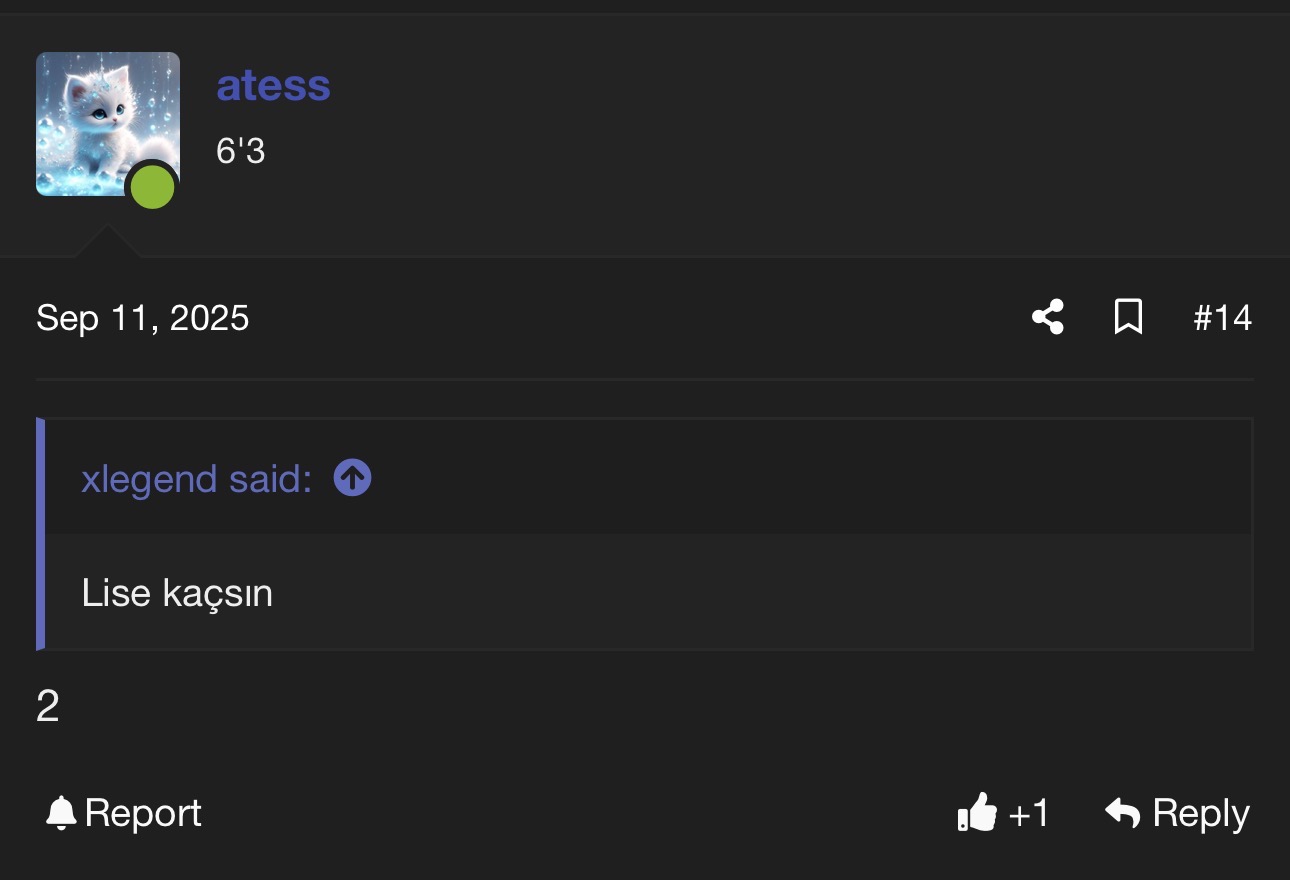The height and width of the screenshot is (880, 1290).
Task: Click the curved reply arrow icon
Action: click(x=1123, y=813)
